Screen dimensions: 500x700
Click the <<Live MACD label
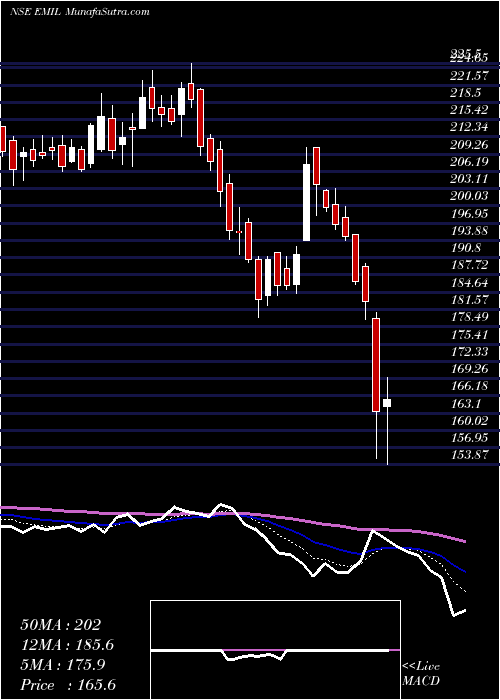tap(421, 674)
